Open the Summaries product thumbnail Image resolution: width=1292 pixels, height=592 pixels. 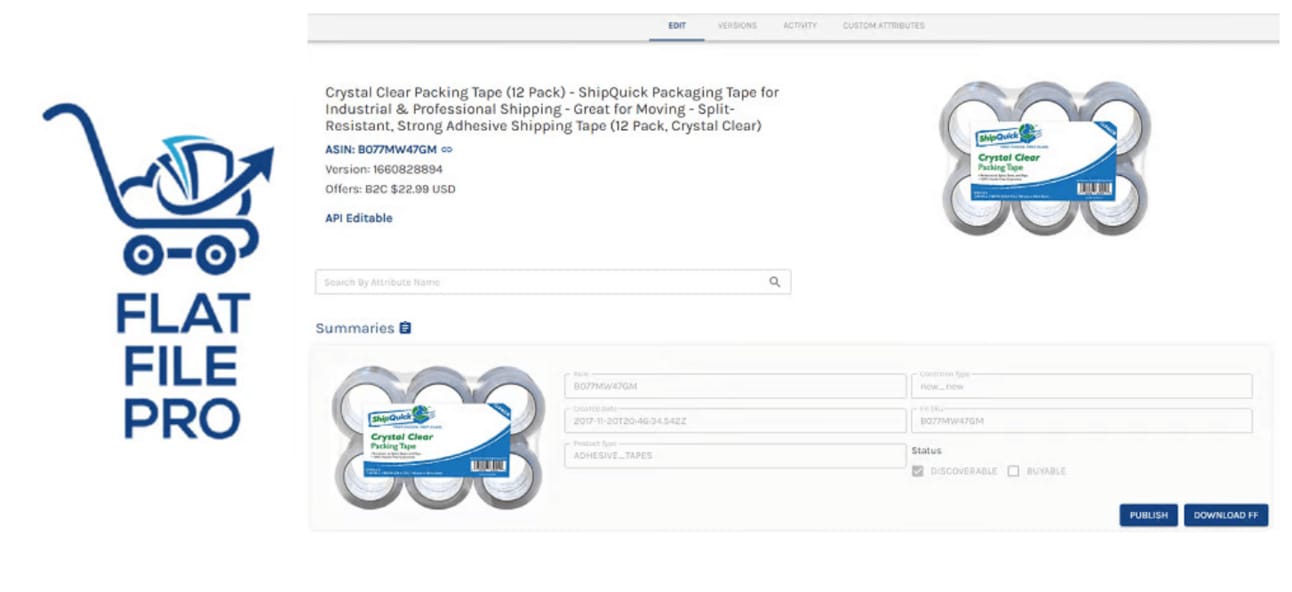[x=438, y=436]
